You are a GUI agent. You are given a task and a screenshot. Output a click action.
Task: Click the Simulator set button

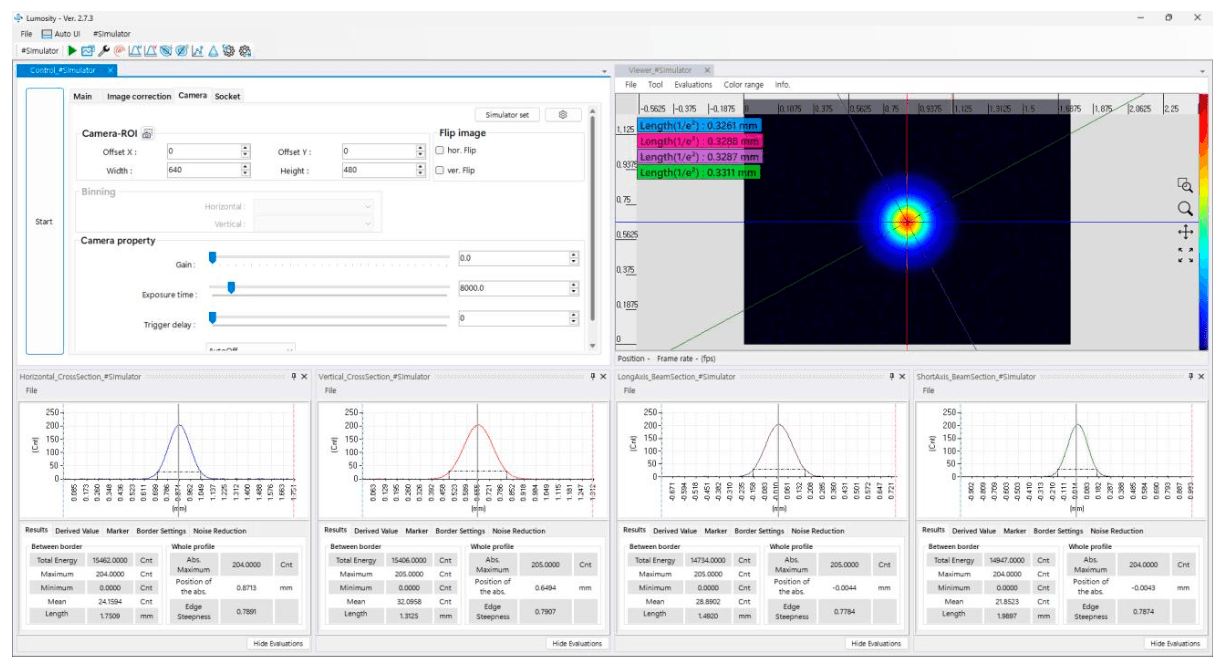508,115
